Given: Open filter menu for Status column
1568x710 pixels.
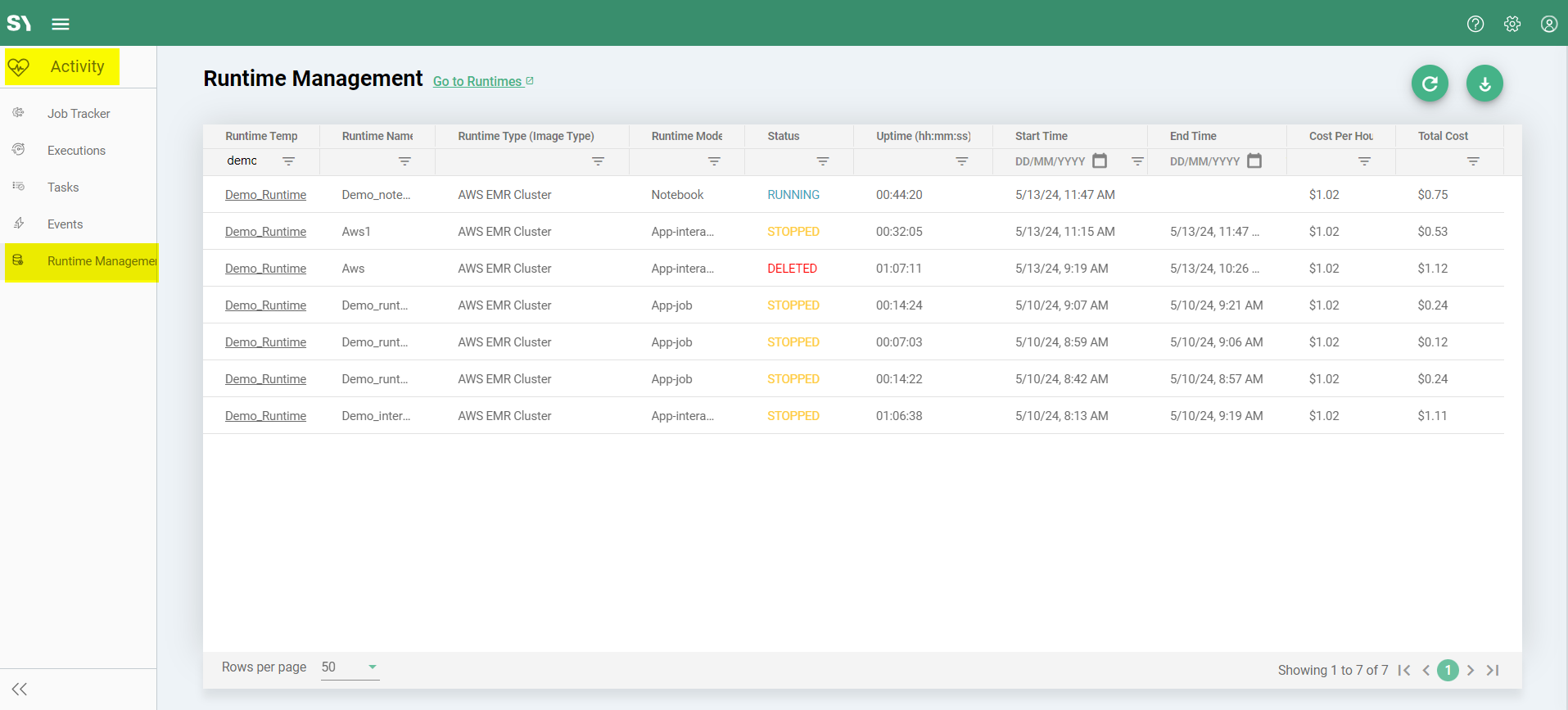Looking at the screenshot, I should (x=823, y=161).
